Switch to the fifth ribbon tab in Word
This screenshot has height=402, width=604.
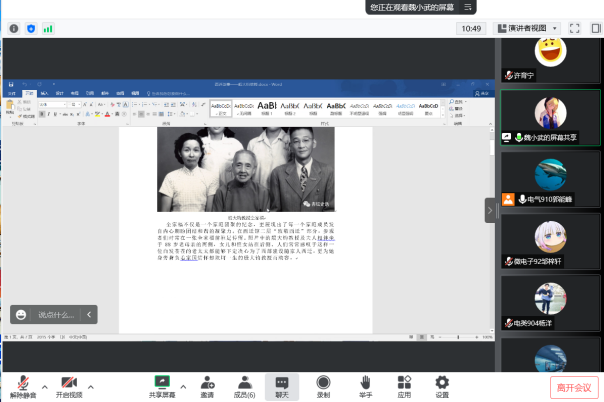tap(75, 93)
